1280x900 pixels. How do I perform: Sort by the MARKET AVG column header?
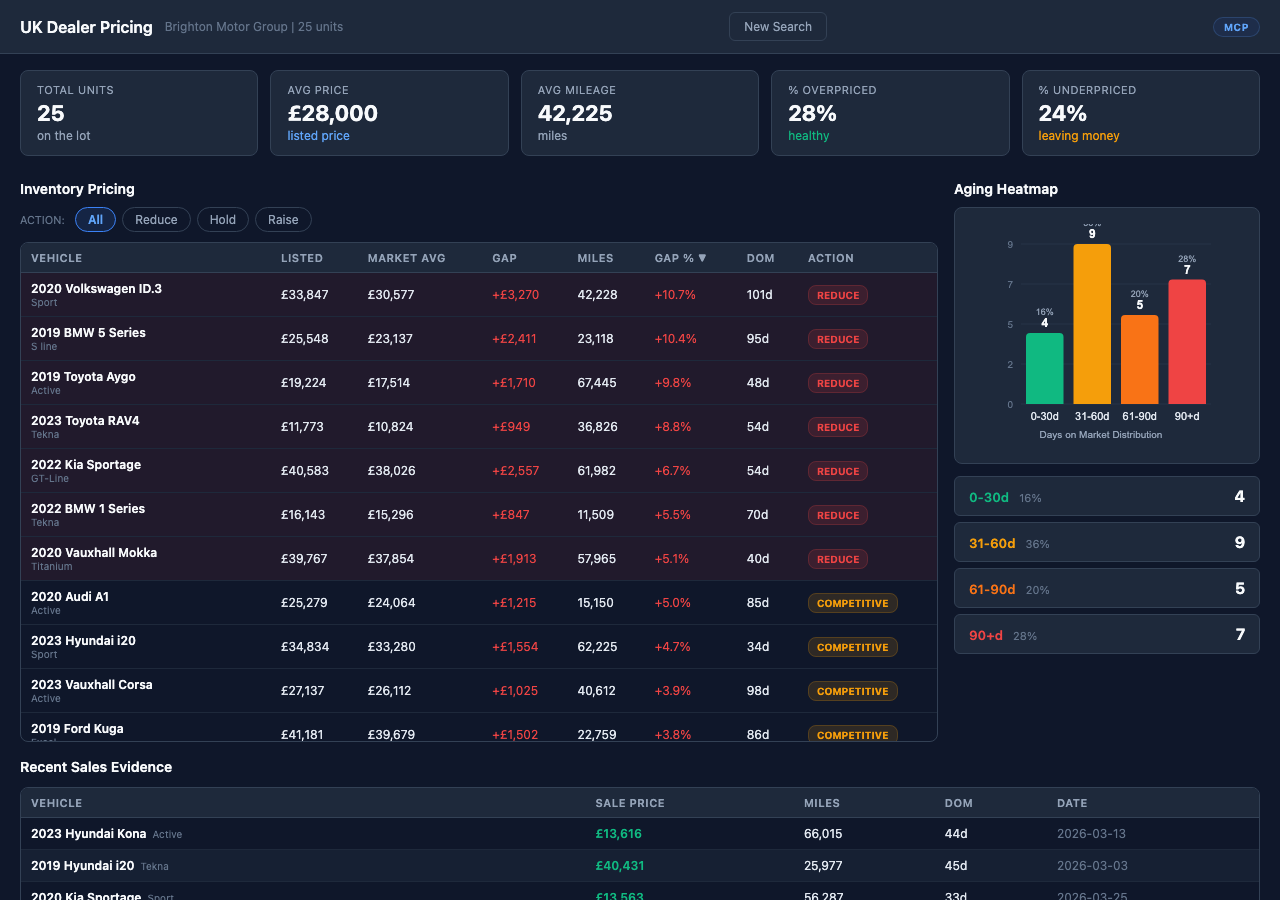[406, 258]
